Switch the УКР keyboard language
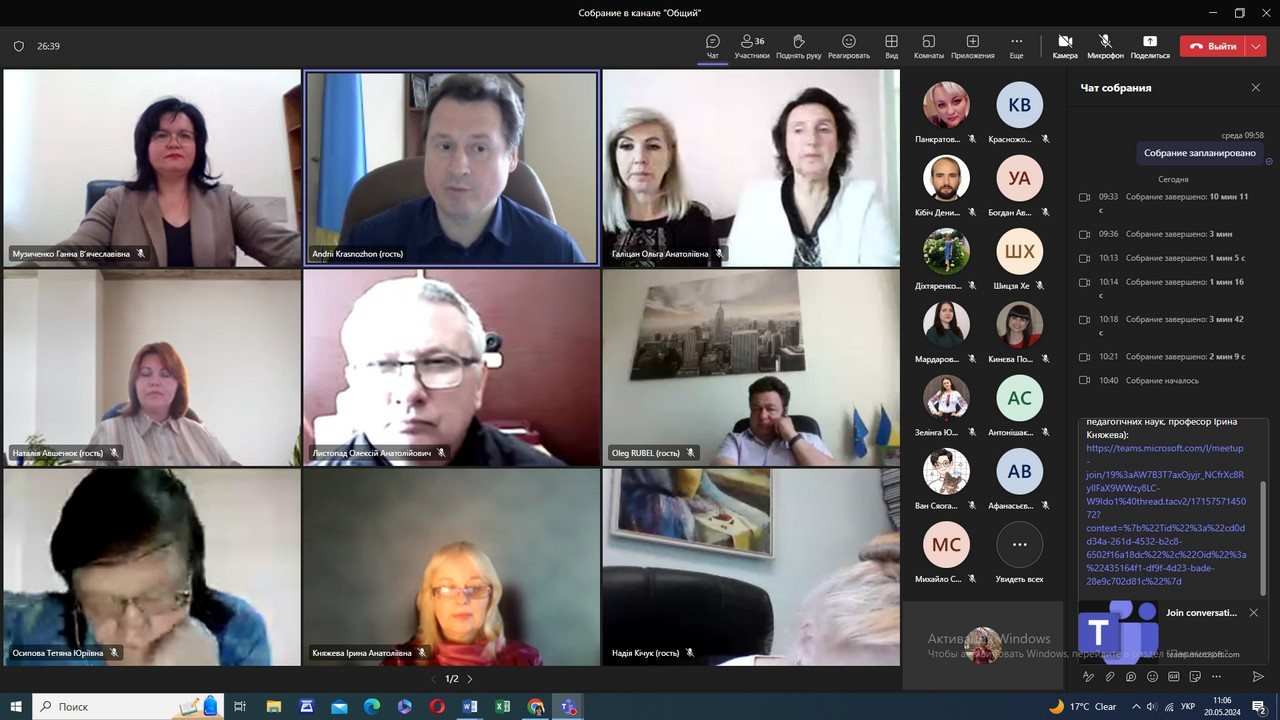 pyautogui.click(x=1188, y=706)
